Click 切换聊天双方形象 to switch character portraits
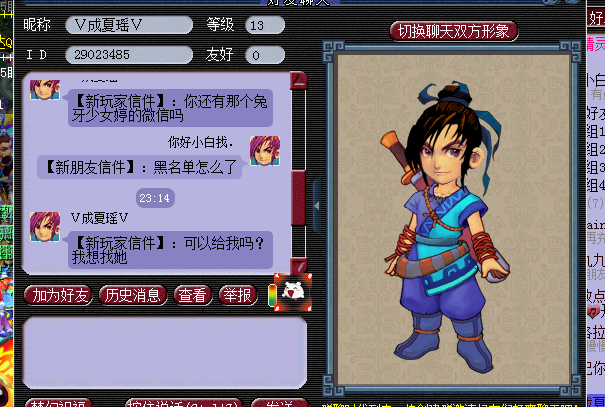This screenshot has width=605, height=407. [x=454, y=31]
